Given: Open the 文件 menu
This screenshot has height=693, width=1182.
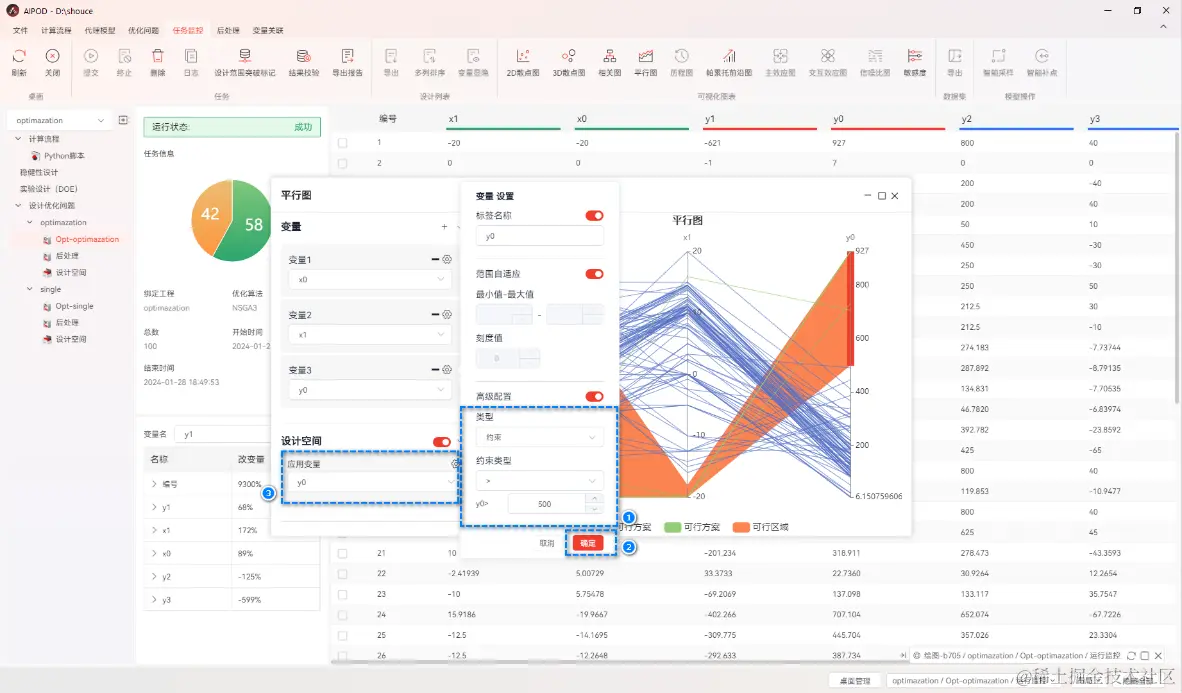Looking at the screenshot, I should coord(20,31).
